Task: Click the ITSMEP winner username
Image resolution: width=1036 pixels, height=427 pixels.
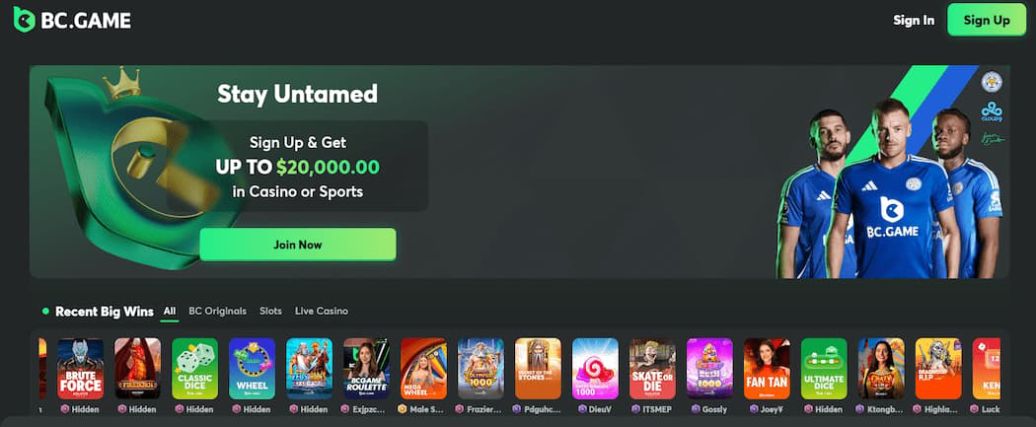Action: (657, 410)
